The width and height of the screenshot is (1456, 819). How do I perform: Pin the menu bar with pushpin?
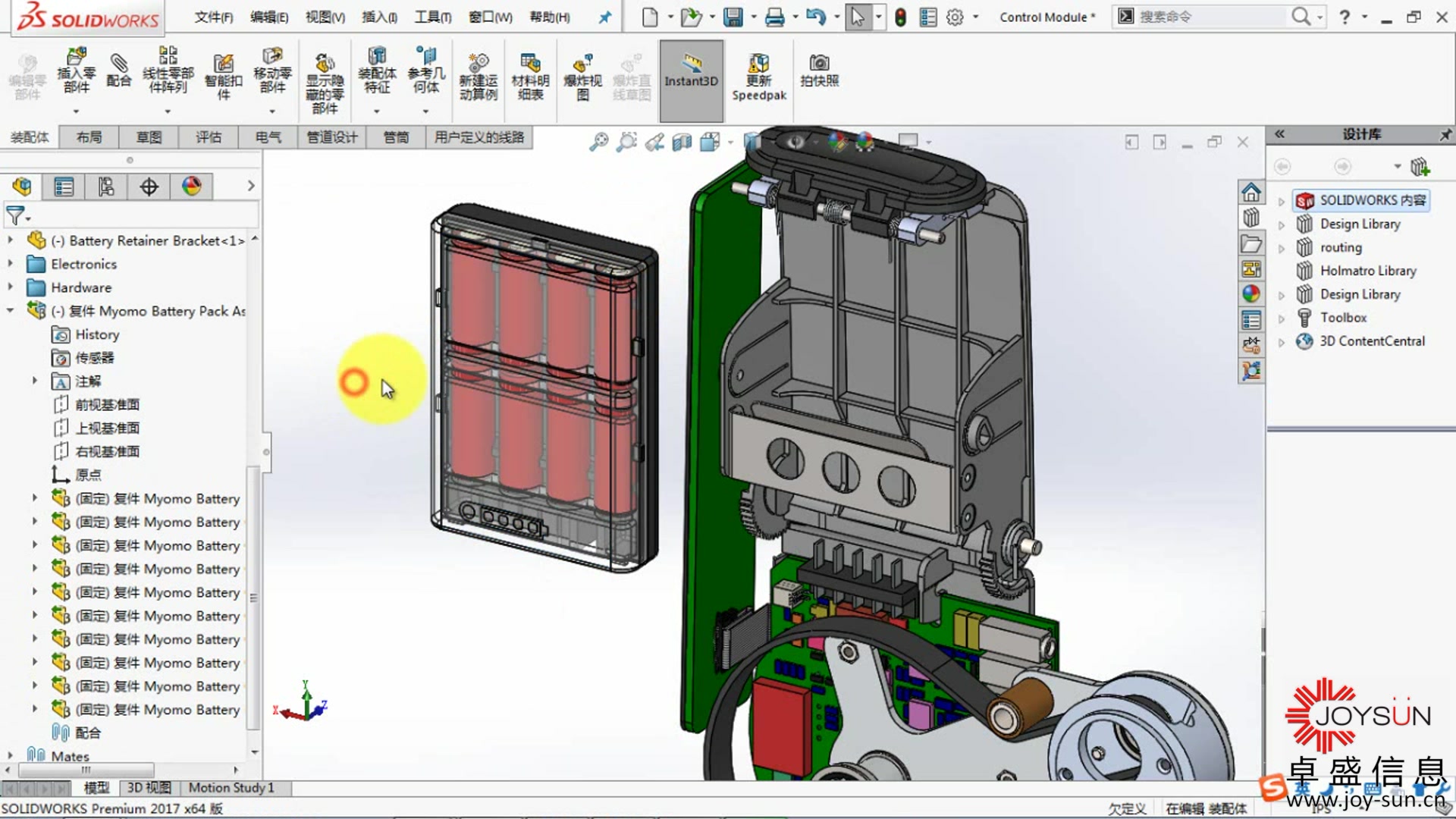pyautogui.click(x=604, y=17)
